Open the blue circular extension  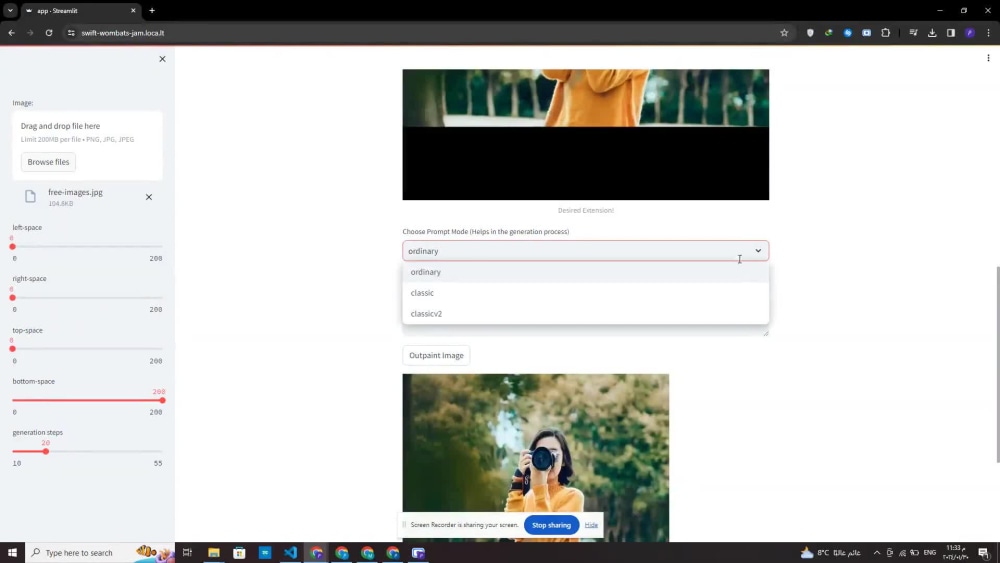click(x=848, y=33)
